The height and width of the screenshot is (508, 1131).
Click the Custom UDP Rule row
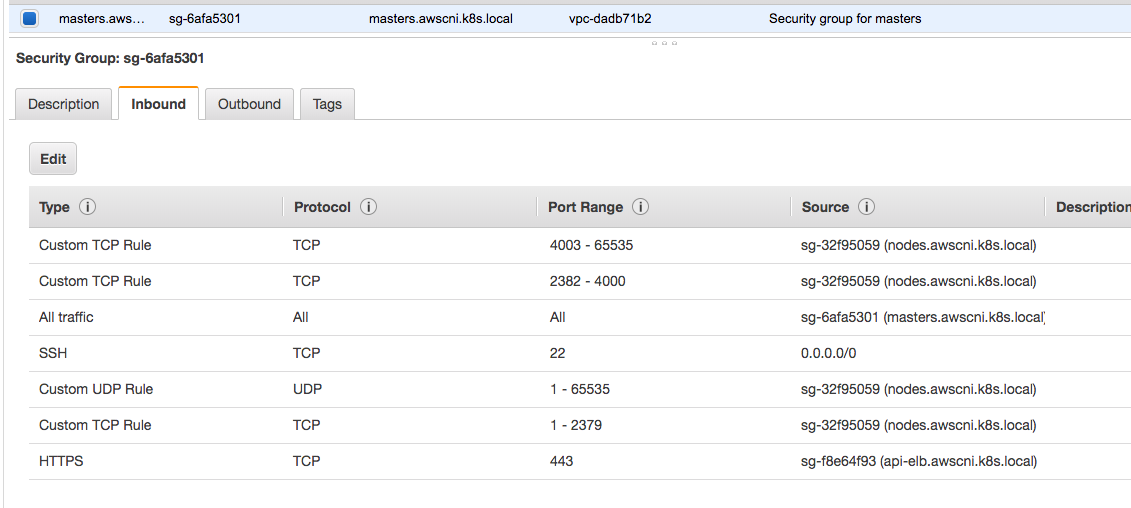pos(580,390)
